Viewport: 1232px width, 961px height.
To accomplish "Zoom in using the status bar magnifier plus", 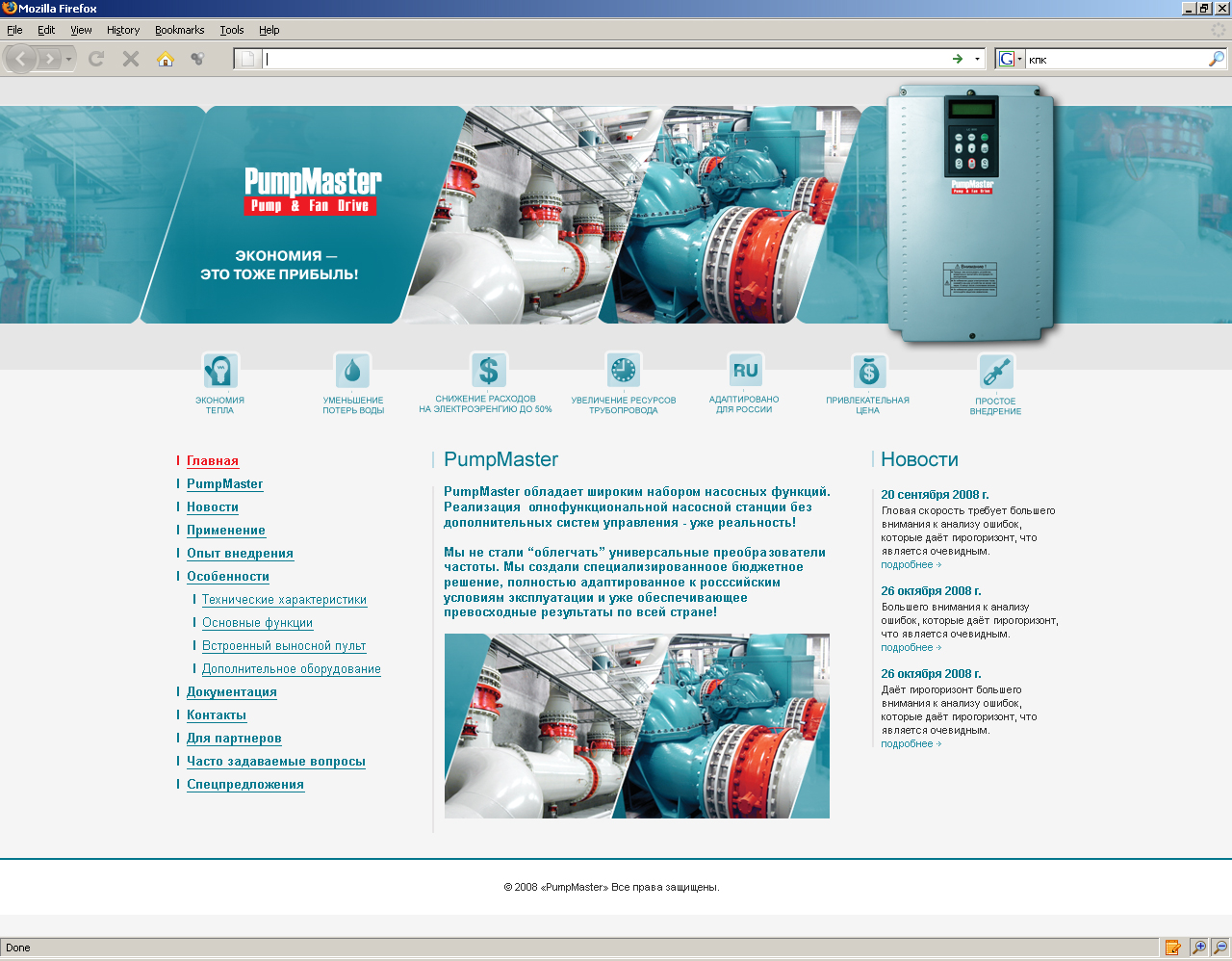I will point(1198,948).
